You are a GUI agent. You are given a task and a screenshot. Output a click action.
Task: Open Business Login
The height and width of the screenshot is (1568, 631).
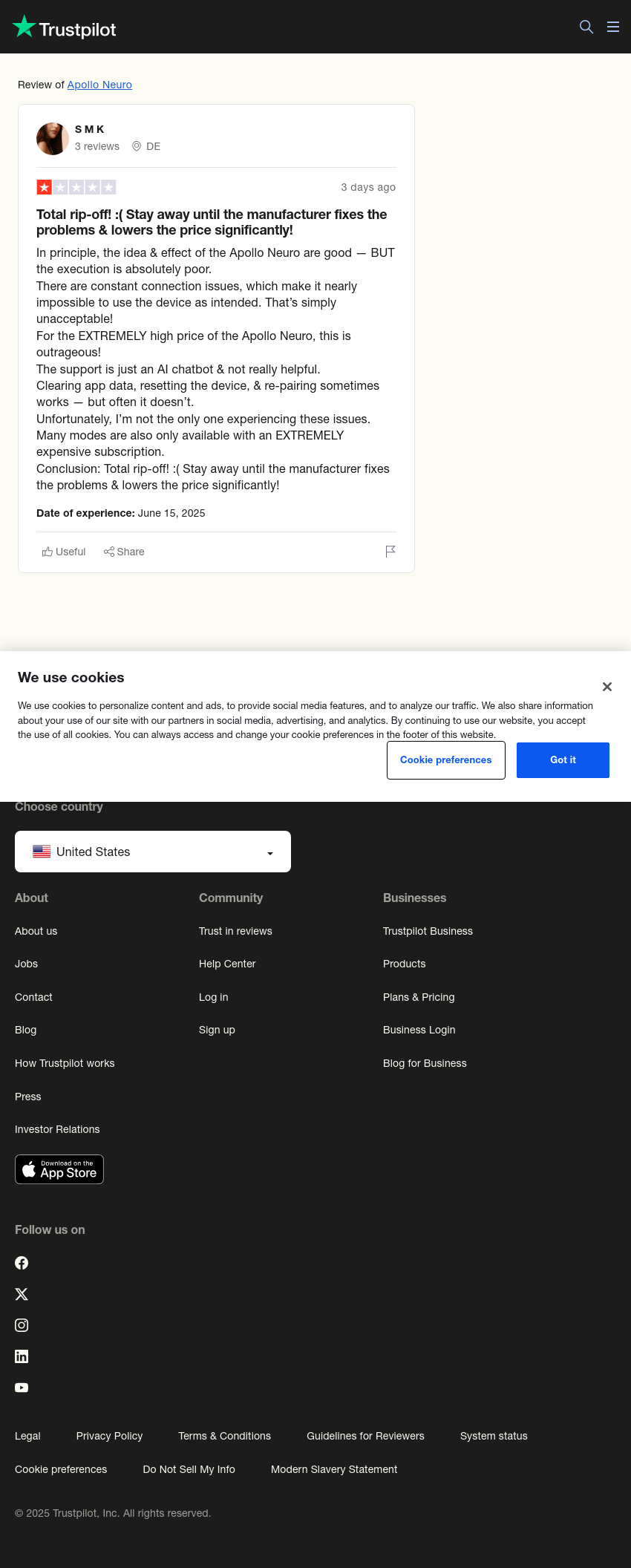[419, 1030]
